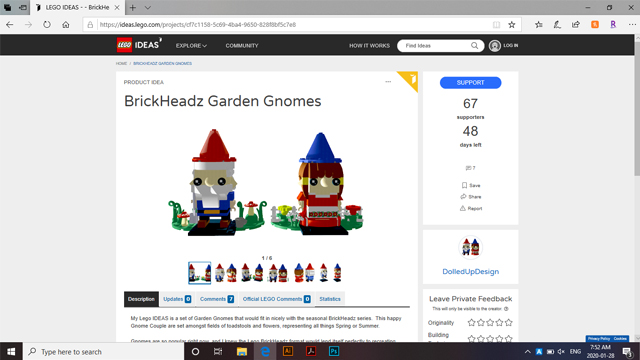This screenshot has height=360, width=640.
Task: Click the feedback info question mark icon
Action: point(506,309)
